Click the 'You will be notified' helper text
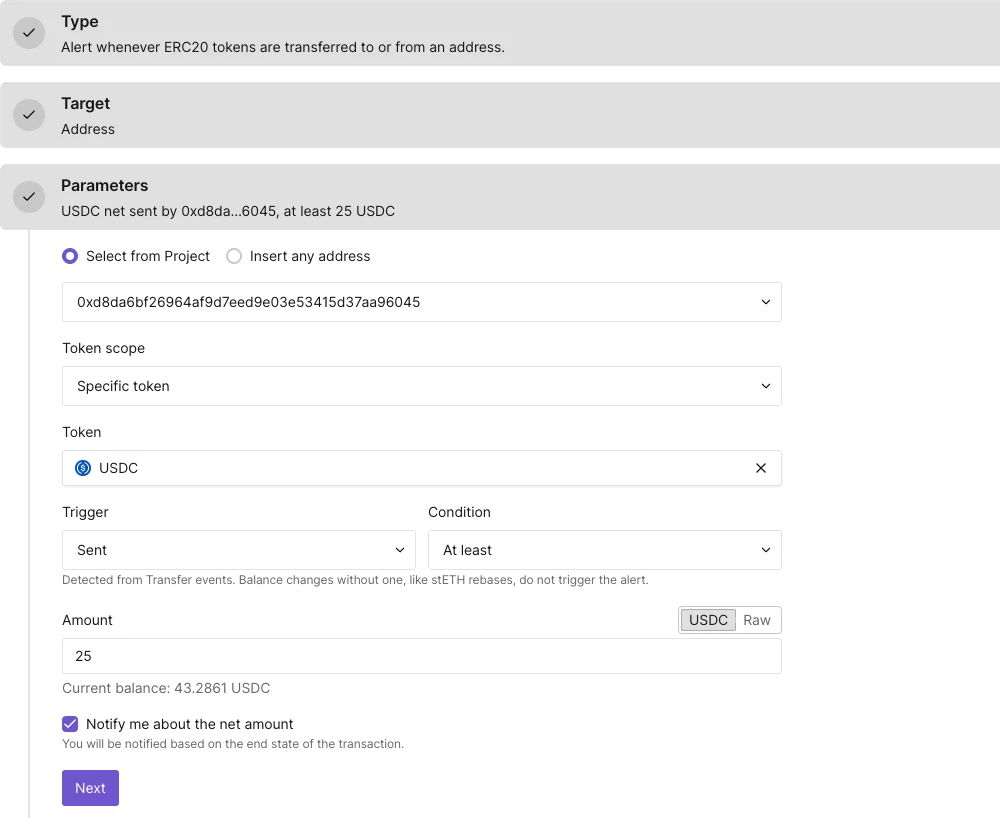Viewport: 1000px width, 818px height. pyautogui.click(x=233, y=744)
